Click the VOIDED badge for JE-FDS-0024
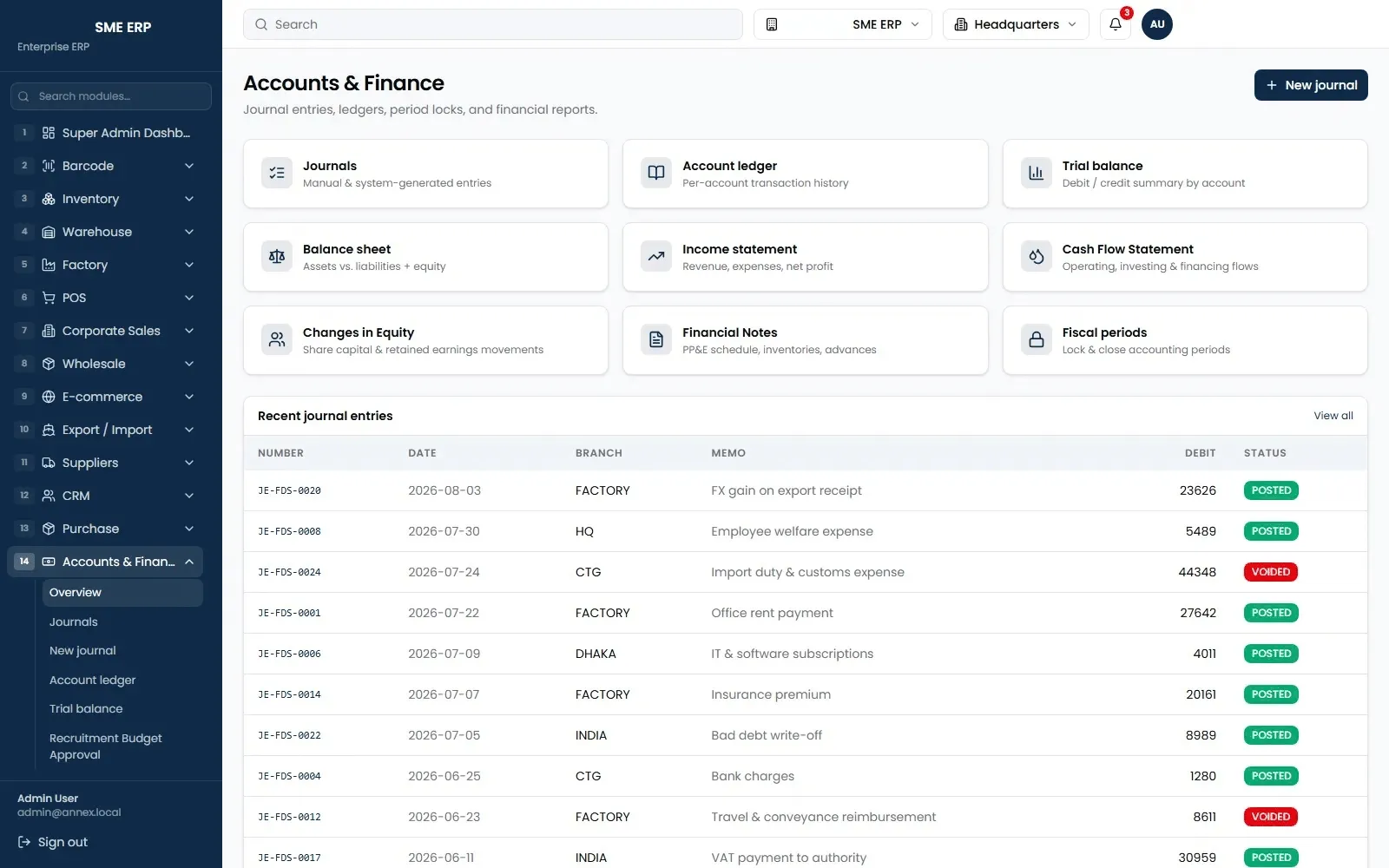The height and width of the screenshot is (868, 1389). (1271, 572)
